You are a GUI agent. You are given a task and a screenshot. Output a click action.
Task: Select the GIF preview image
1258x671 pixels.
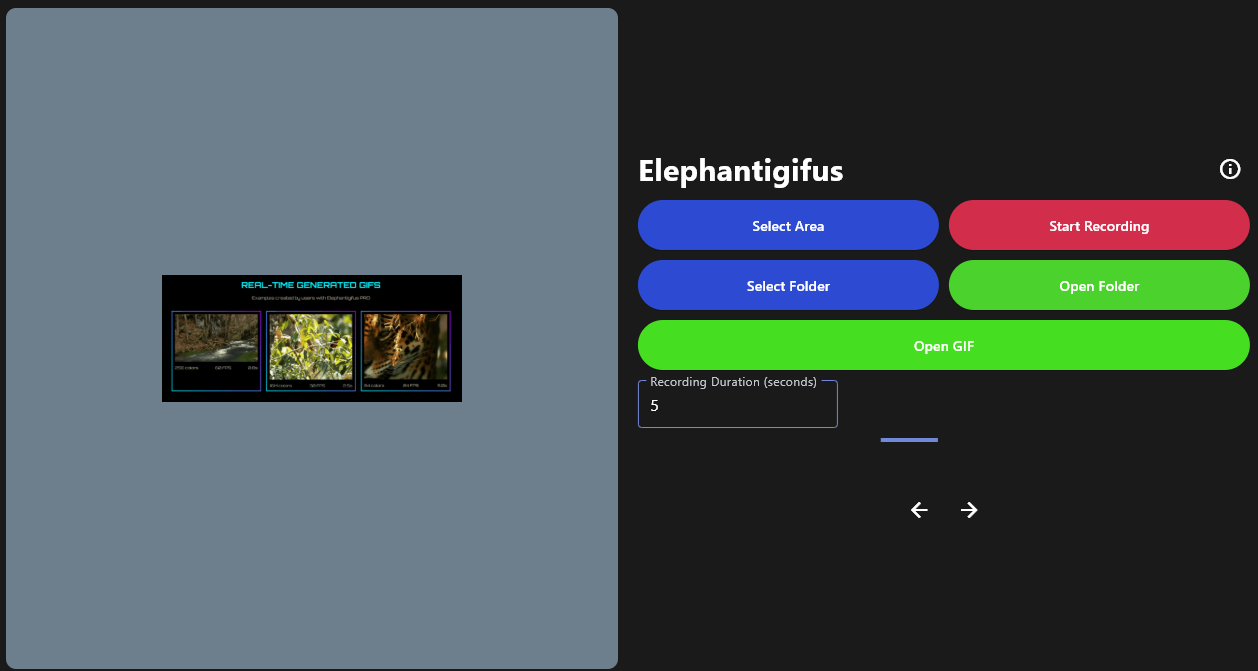[x=312, y=338]
